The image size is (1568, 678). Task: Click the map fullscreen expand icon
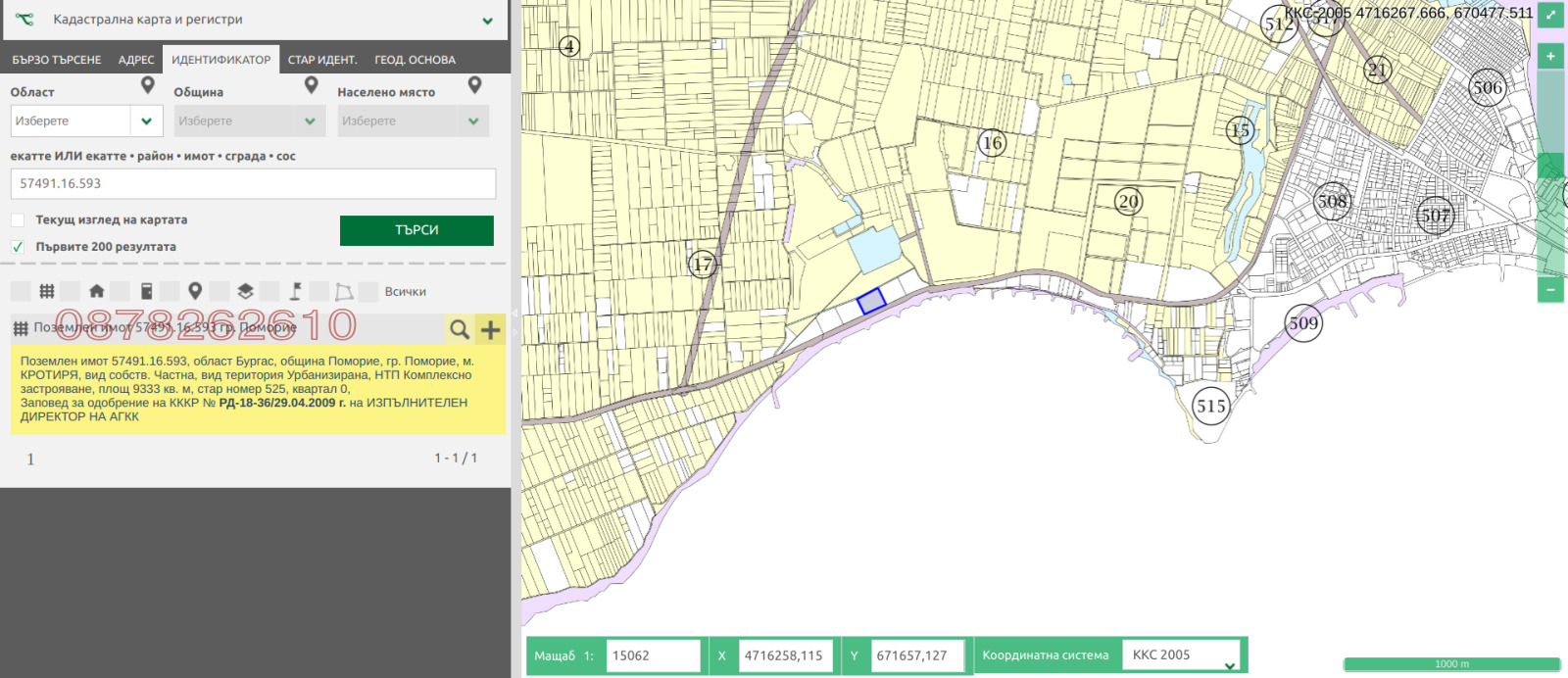coord(1549,15)
